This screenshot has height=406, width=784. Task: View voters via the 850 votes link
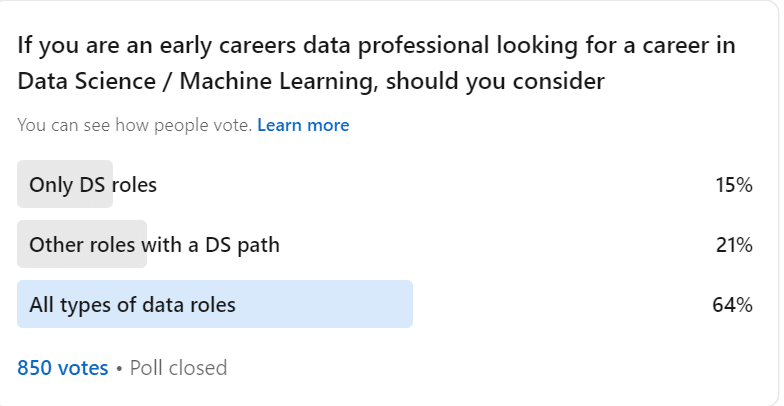click(x=62, y=368)
